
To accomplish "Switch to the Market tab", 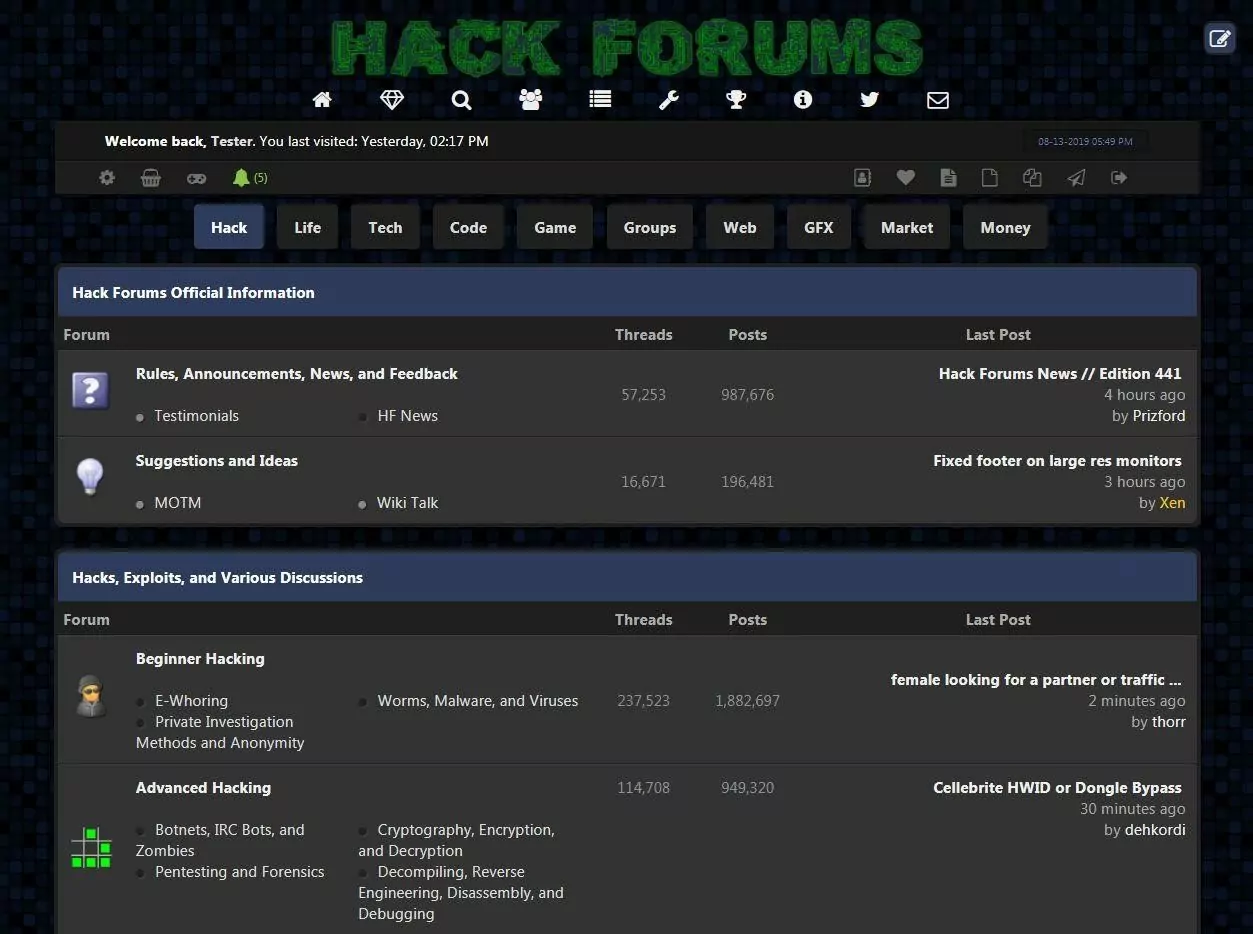I will click(x=906, y=227).
